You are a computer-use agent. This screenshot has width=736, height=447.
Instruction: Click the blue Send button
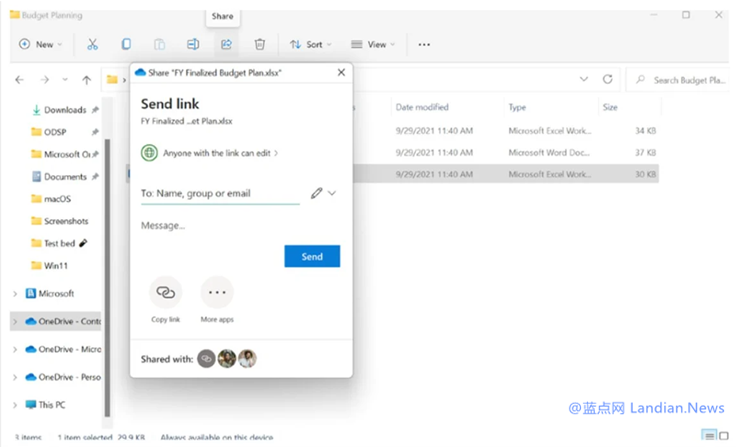click(x=312, y=257)
